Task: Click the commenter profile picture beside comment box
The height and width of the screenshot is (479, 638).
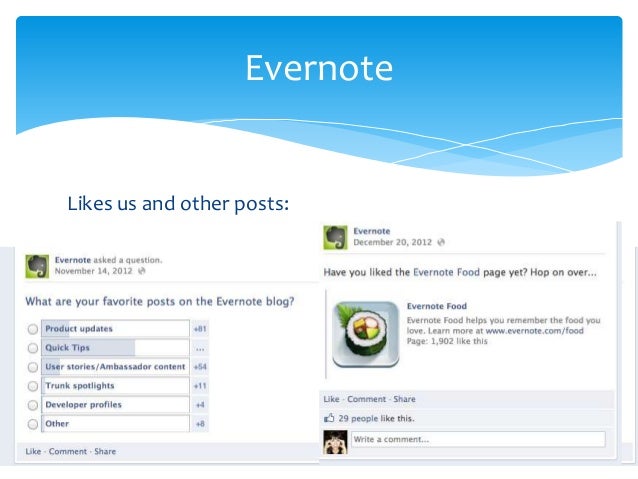Action: click(x=335, y=442)
